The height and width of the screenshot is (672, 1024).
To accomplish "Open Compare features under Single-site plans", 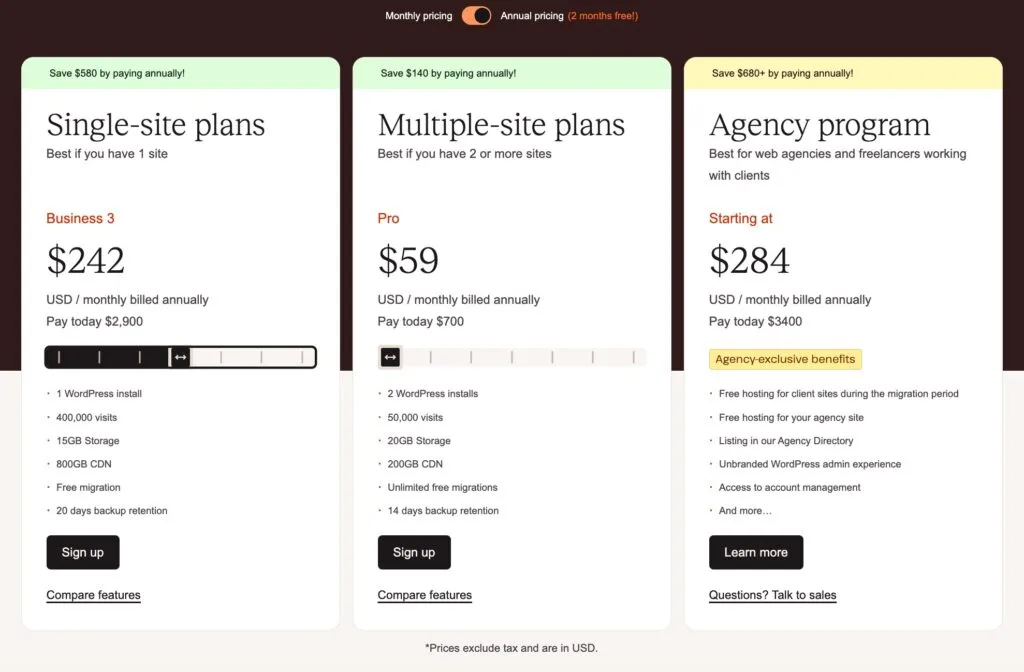I will [x=93, y=595].
